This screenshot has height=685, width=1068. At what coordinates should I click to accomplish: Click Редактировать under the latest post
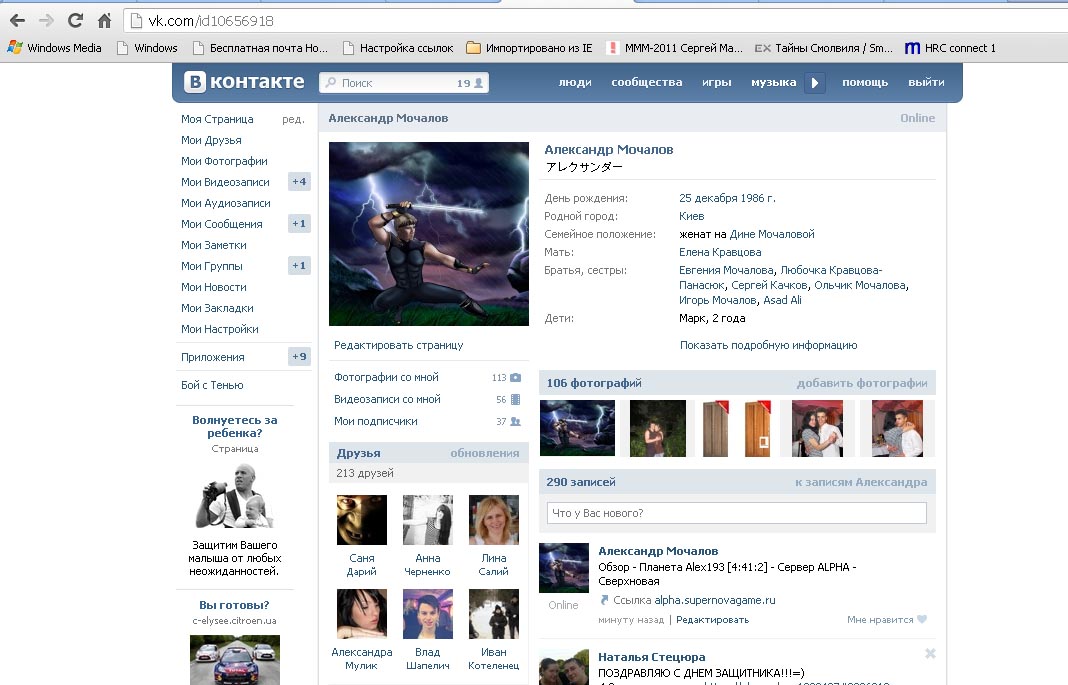click(x=712, y=620)
